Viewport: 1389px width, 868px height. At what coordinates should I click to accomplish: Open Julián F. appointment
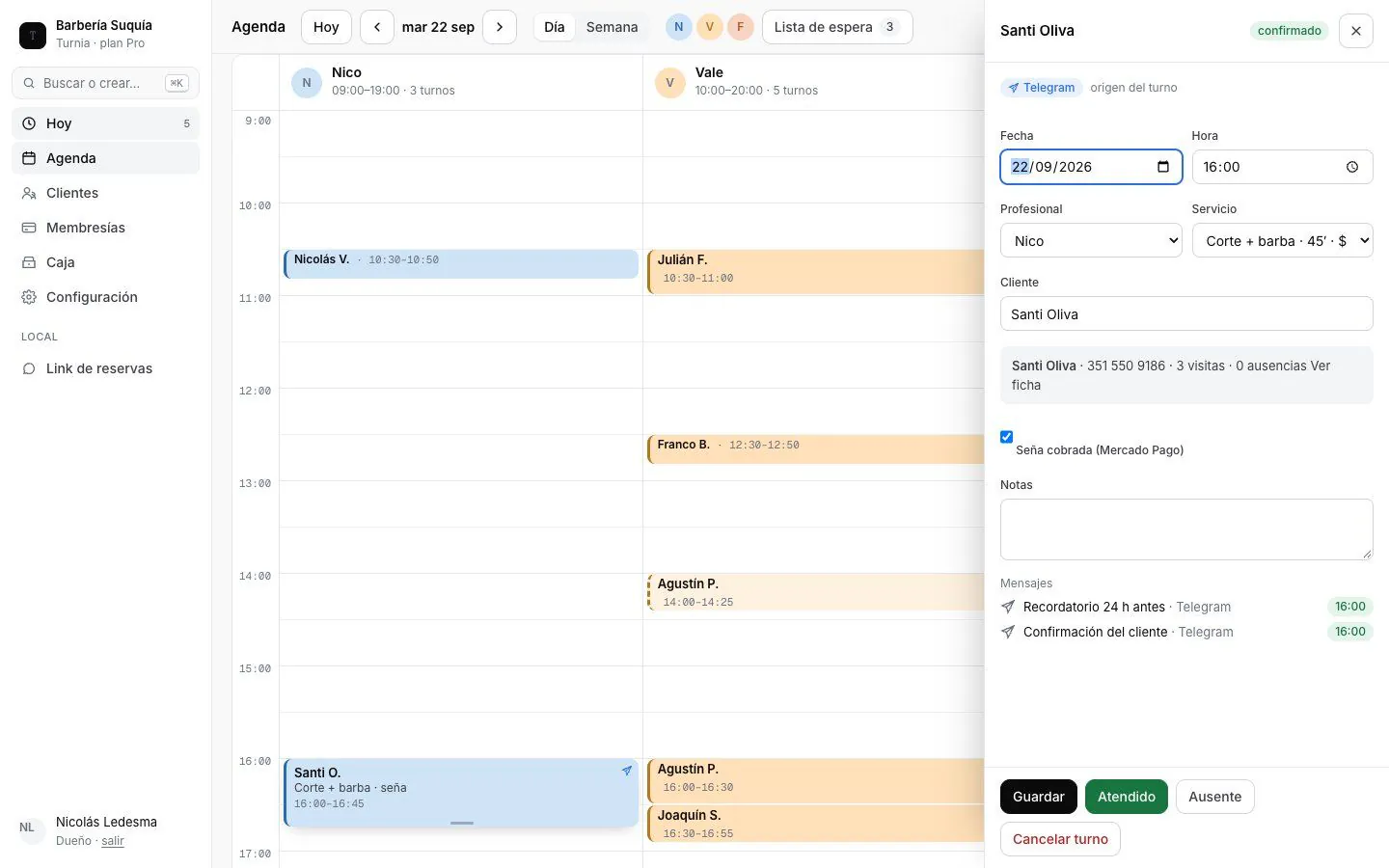tap(816, 271)
